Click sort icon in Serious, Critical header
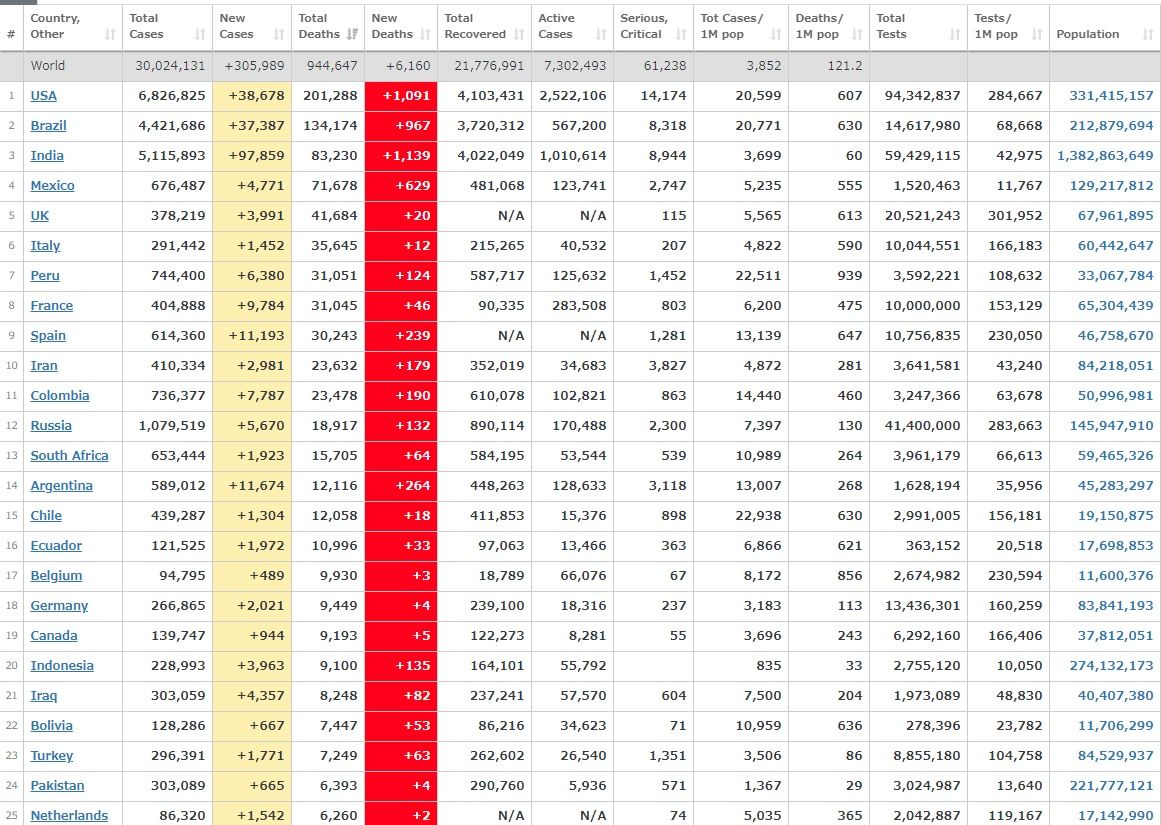The image size is (1161, 825). click(681, 35)
